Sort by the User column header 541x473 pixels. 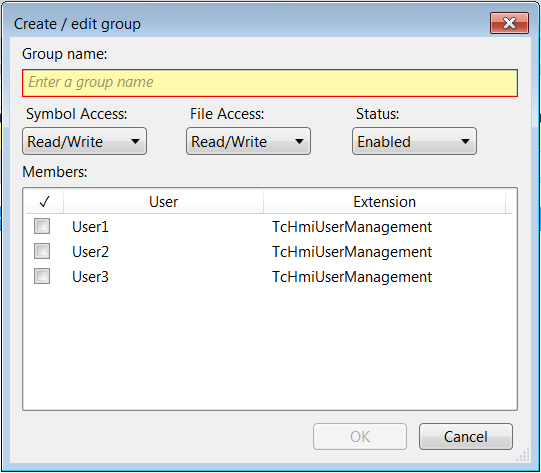point(164,201)
